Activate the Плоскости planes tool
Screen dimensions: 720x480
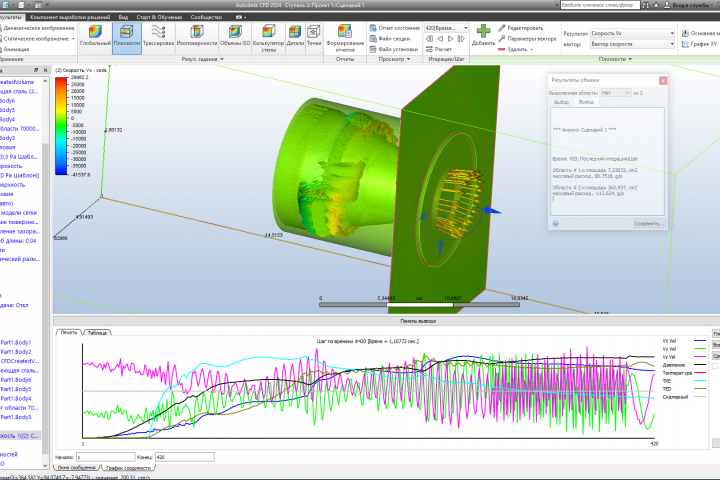[x=127, y=36]
